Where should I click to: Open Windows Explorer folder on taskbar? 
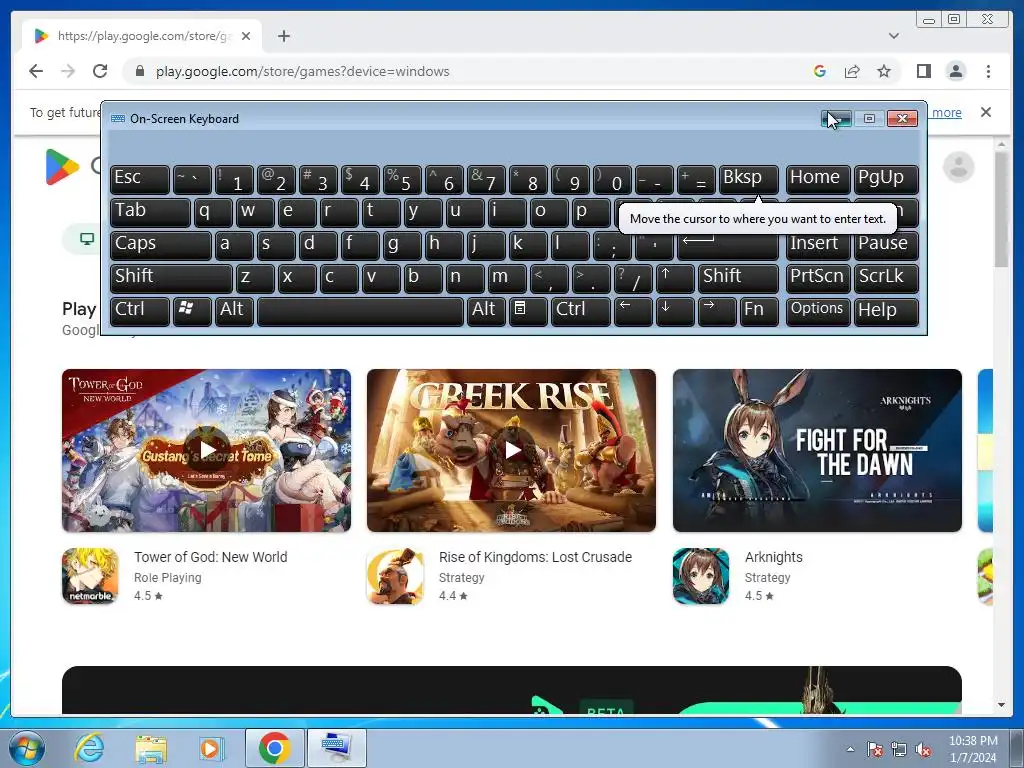tap(151, 748)
